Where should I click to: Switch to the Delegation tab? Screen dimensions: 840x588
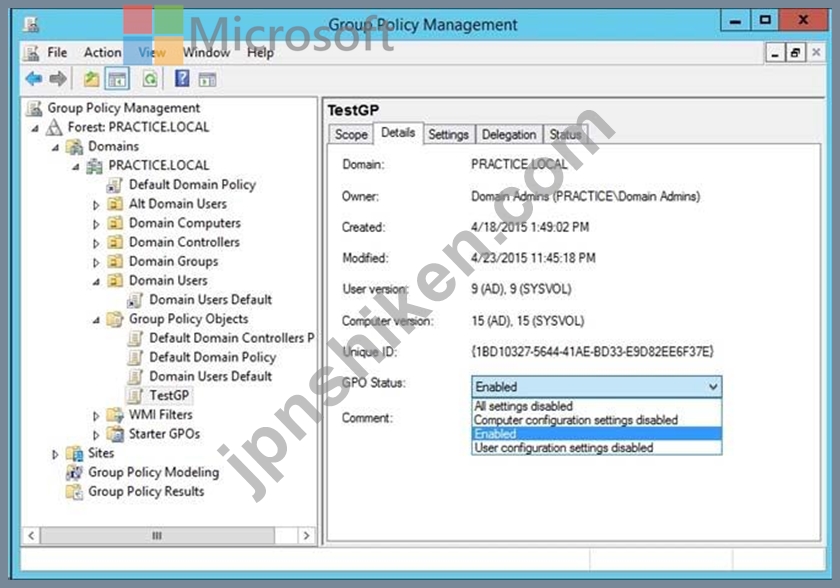coord(509,134)
